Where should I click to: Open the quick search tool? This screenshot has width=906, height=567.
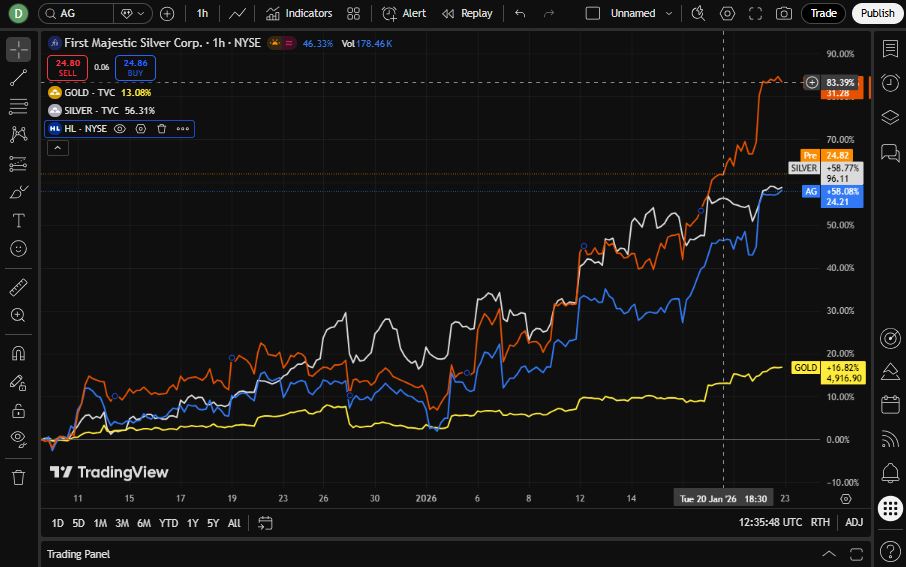[x=698, y=13]
